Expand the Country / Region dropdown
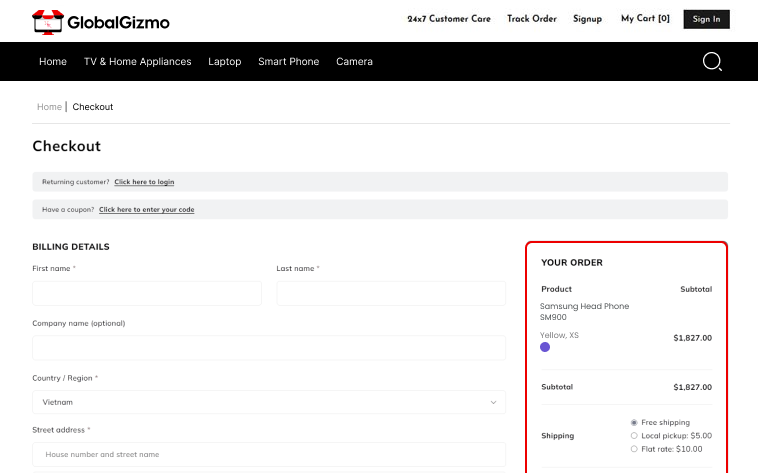This screenshot has width=758, height=473. coord(269,402)
